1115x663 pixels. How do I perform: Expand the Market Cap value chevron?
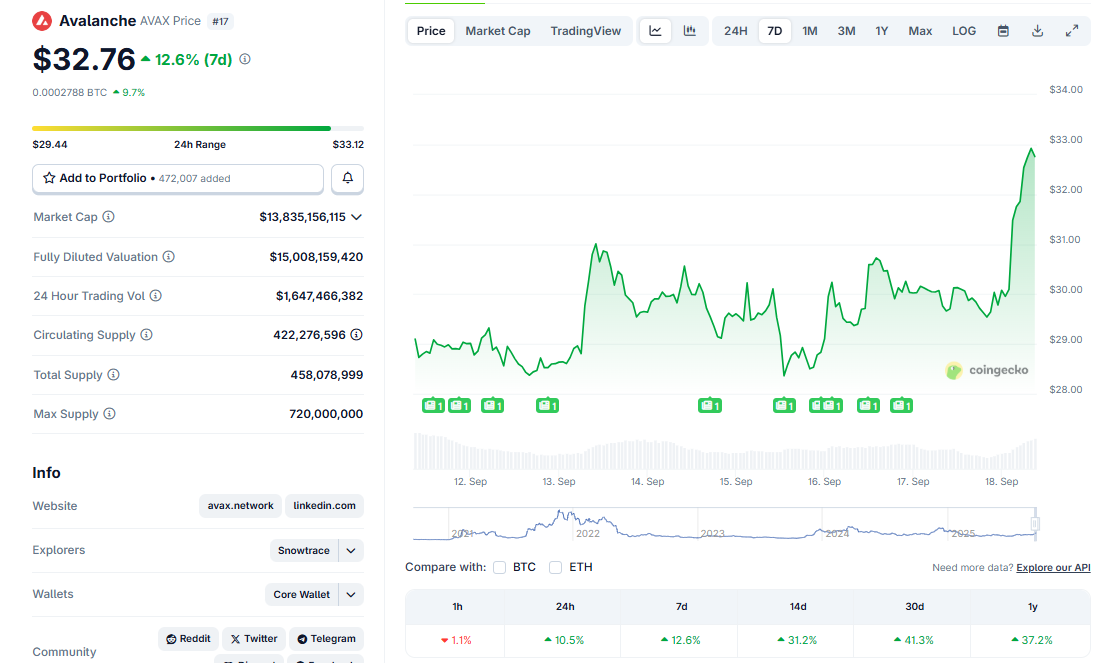pyautogui.click(x=357, y=217)
